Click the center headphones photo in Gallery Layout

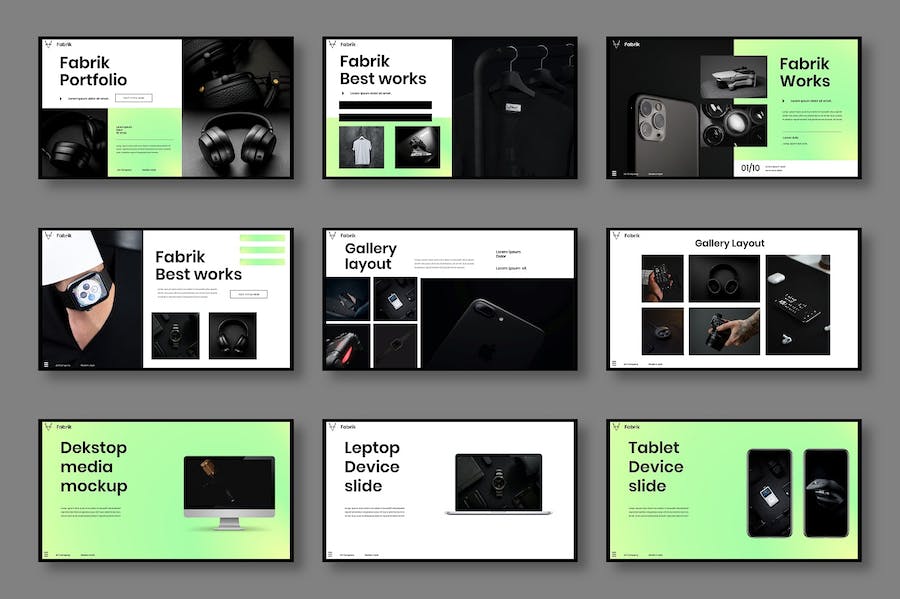coord(724,278)
